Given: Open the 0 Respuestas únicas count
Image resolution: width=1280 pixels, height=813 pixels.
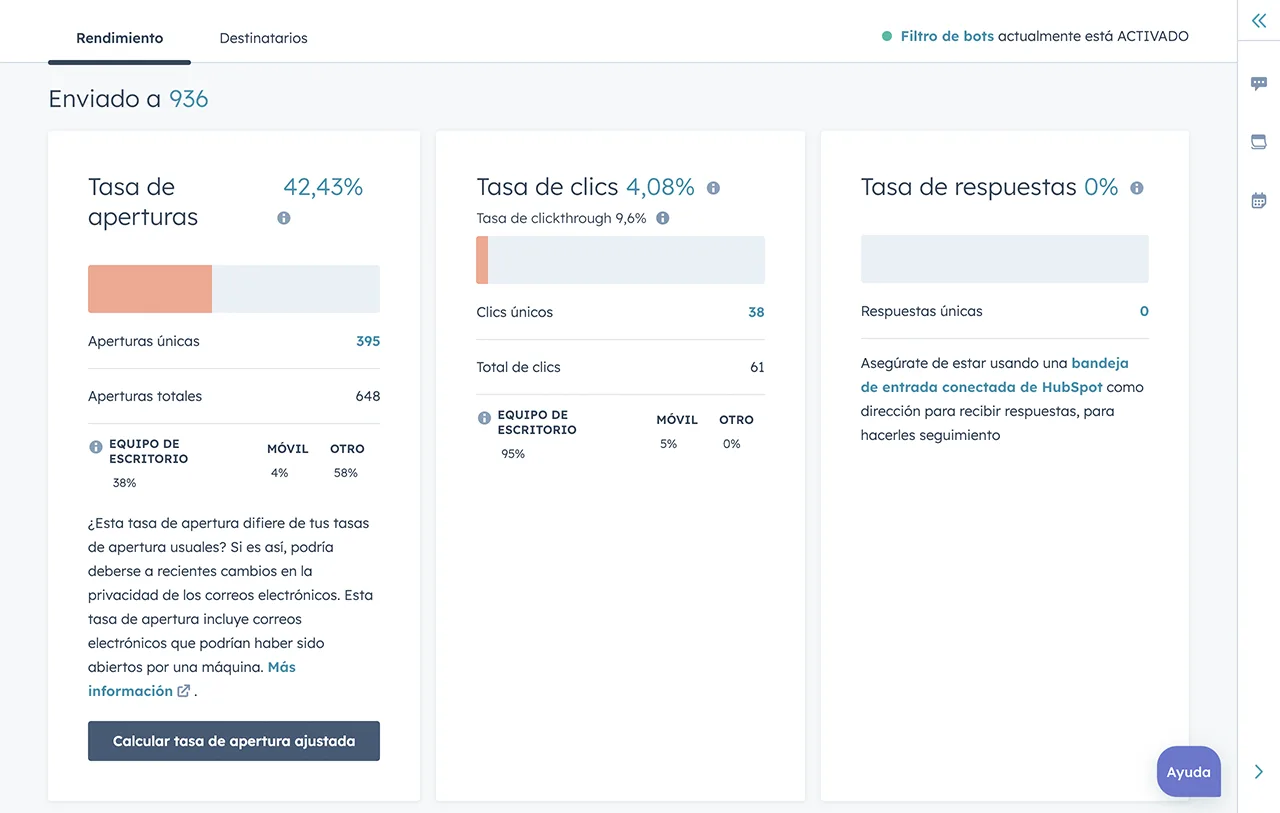Looking at the screenshot, I should point(1144,311).
